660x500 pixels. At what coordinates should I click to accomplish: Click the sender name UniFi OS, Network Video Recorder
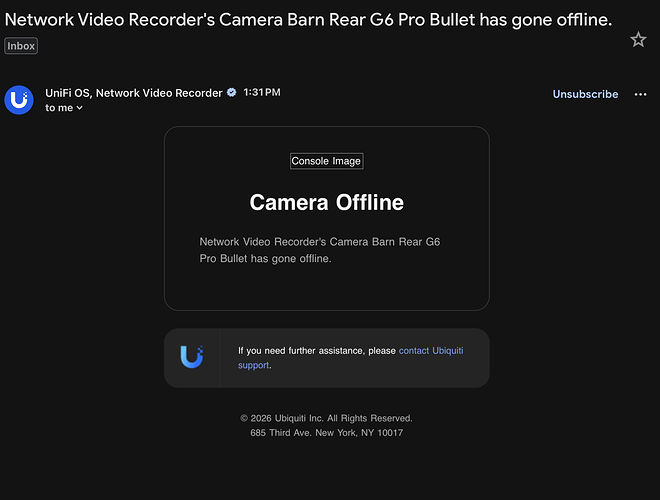(x=134, y=93)
